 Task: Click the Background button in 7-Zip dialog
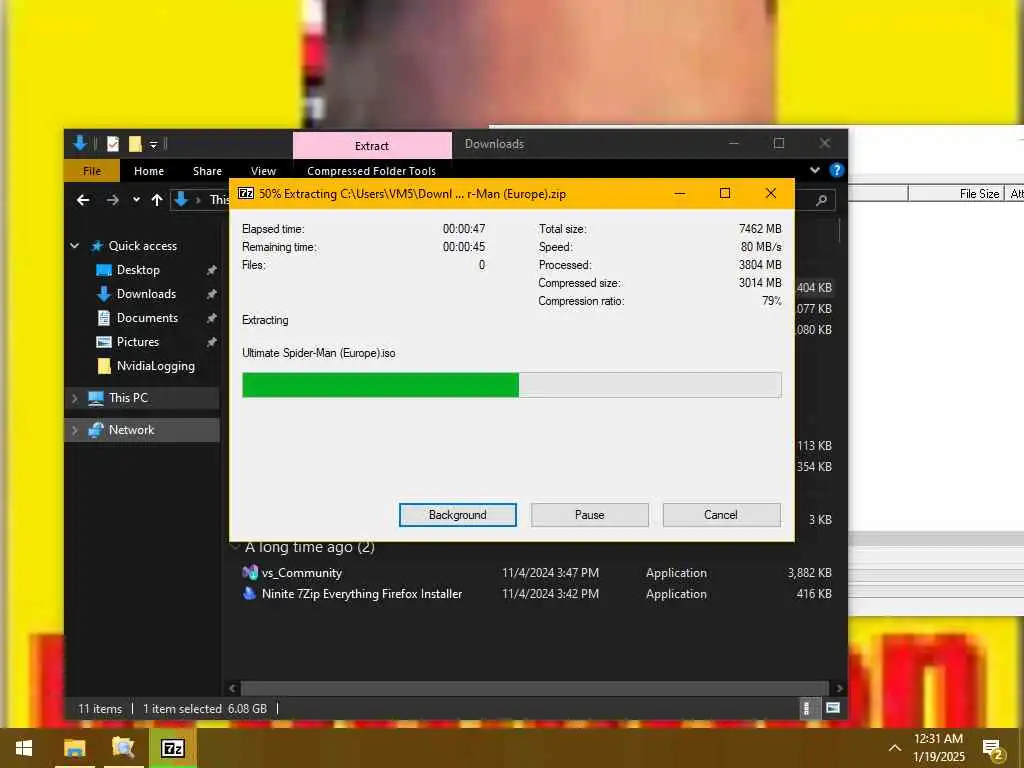tap(457, 515)
